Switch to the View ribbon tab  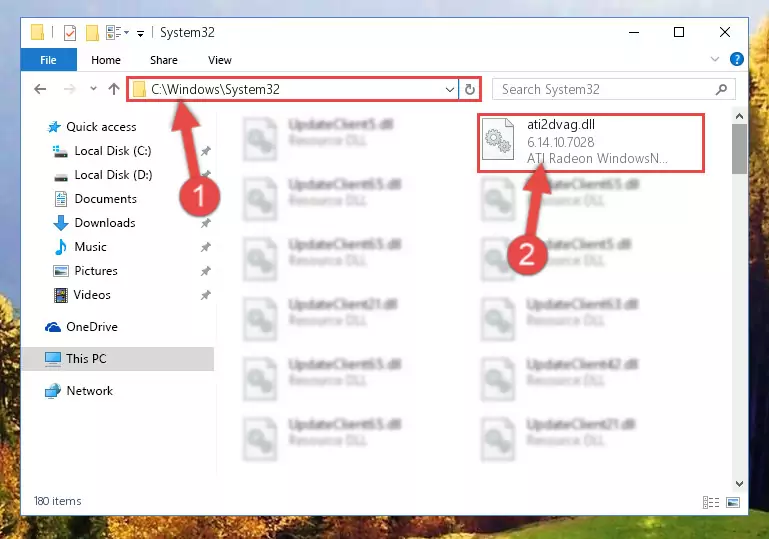[x=220, y=60]
